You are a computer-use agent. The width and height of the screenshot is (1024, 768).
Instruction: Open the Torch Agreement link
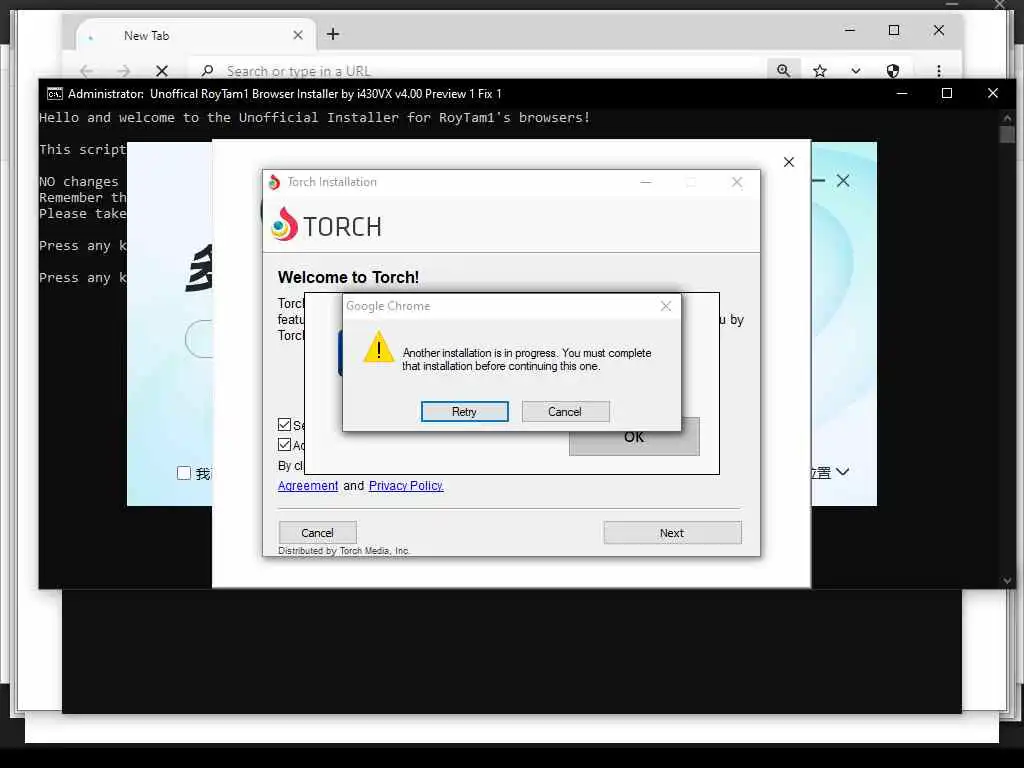pyautogui.click(x=308, y=486)
